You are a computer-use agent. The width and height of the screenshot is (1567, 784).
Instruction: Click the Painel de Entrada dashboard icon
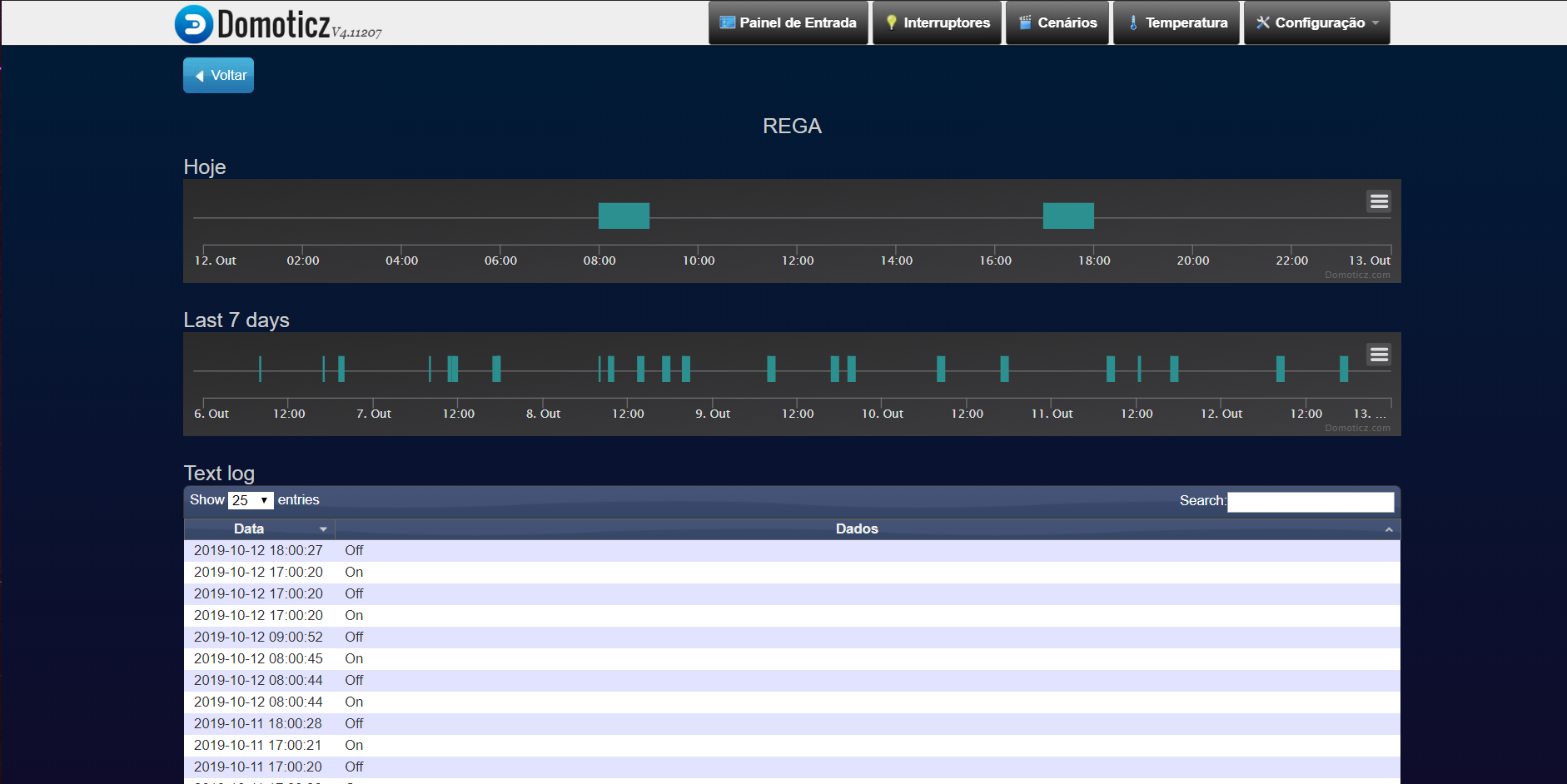[x=727, y=22]
